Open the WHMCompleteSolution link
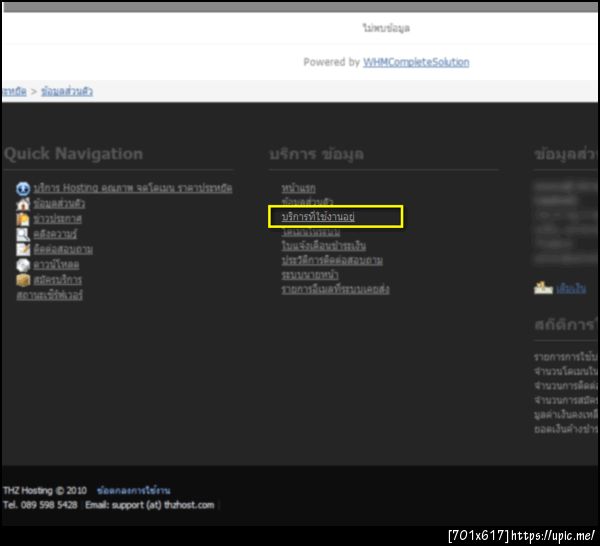Image resolution: width=600 pixels, height=546 pixels. (416, 62)
